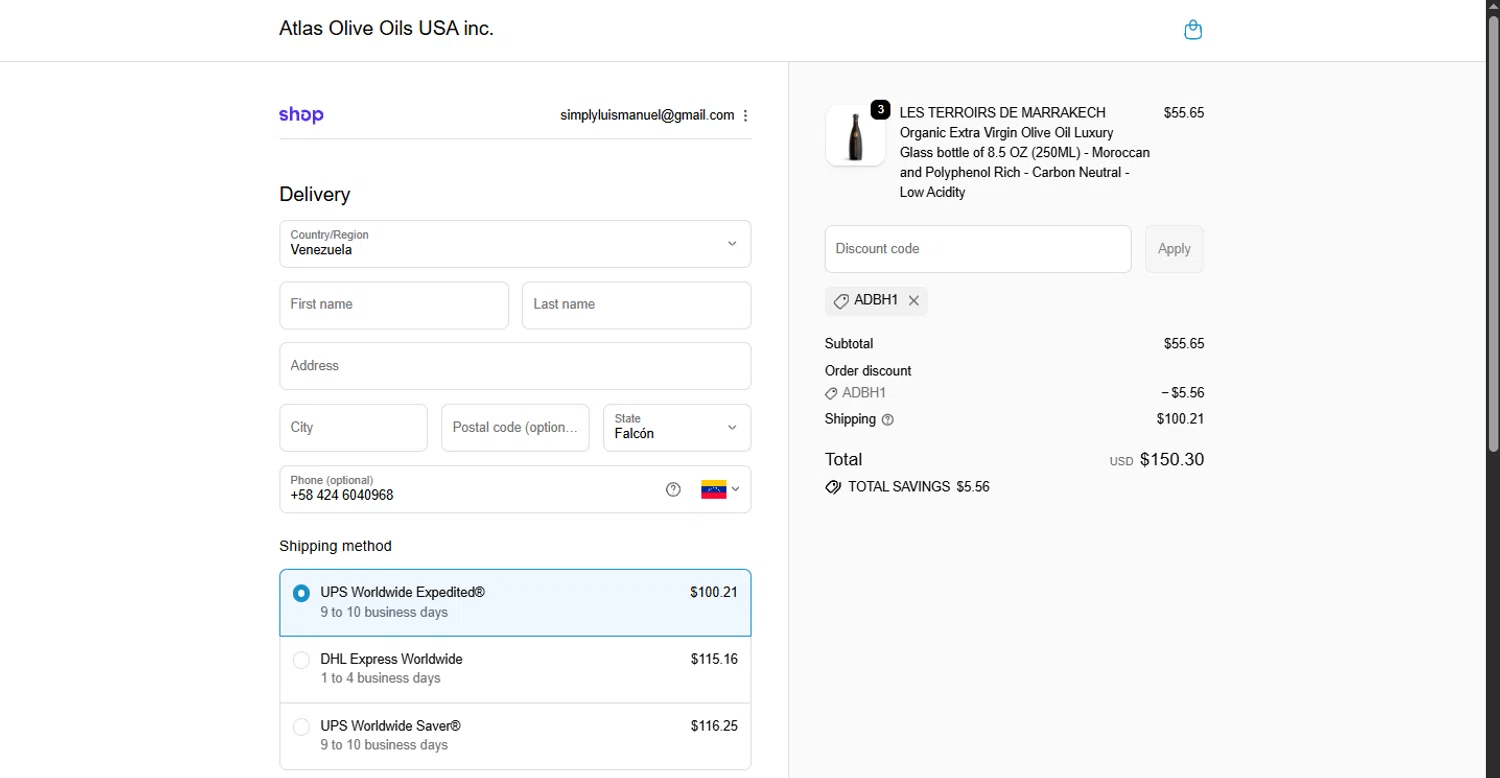Open the State dropdown showing Falcón
This screenshot has width=1500, height=778.
[x=677, y=428]
